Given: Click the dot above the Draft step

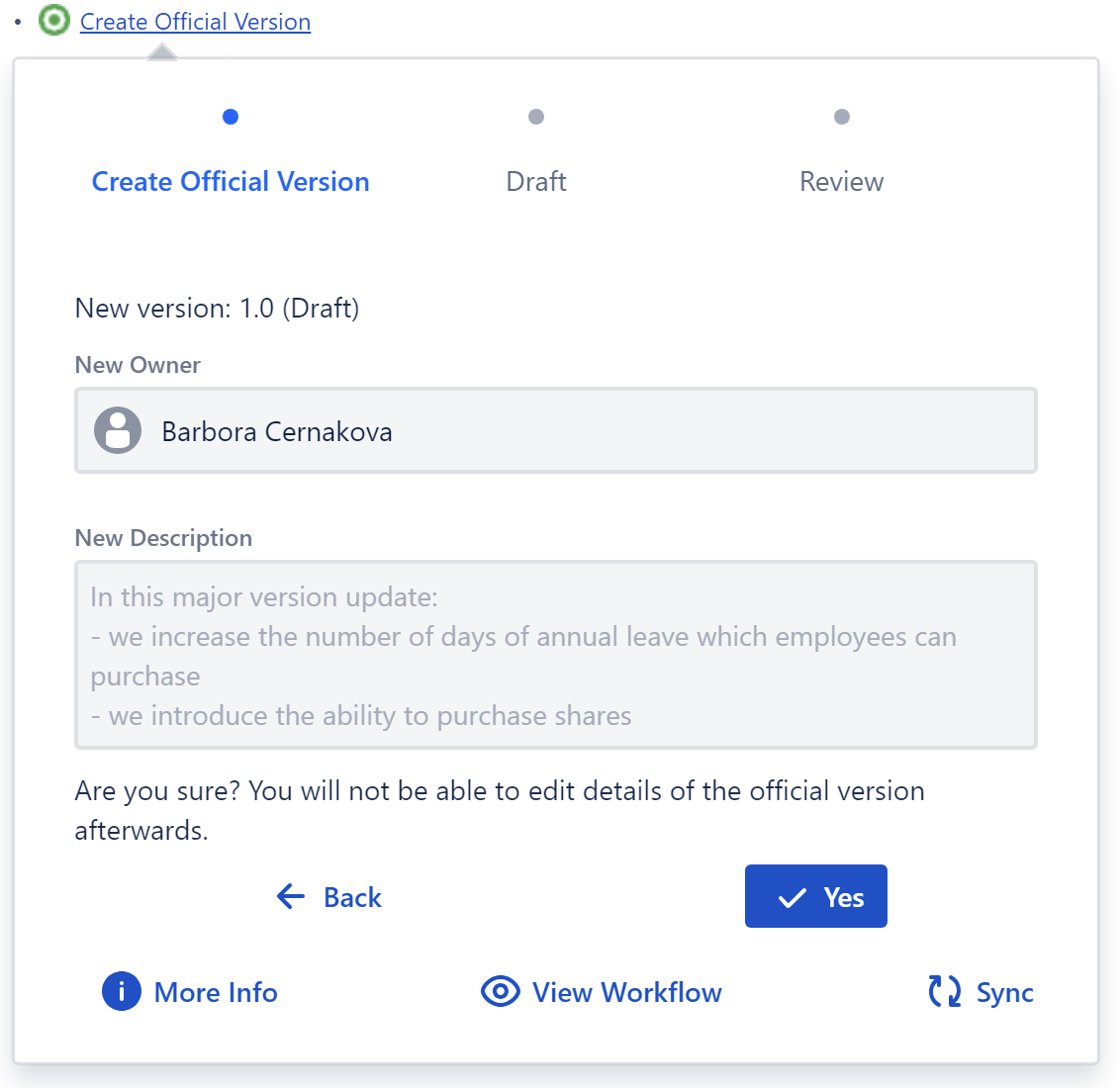Looking at the screenshot, I should click(x=536, y=117).
